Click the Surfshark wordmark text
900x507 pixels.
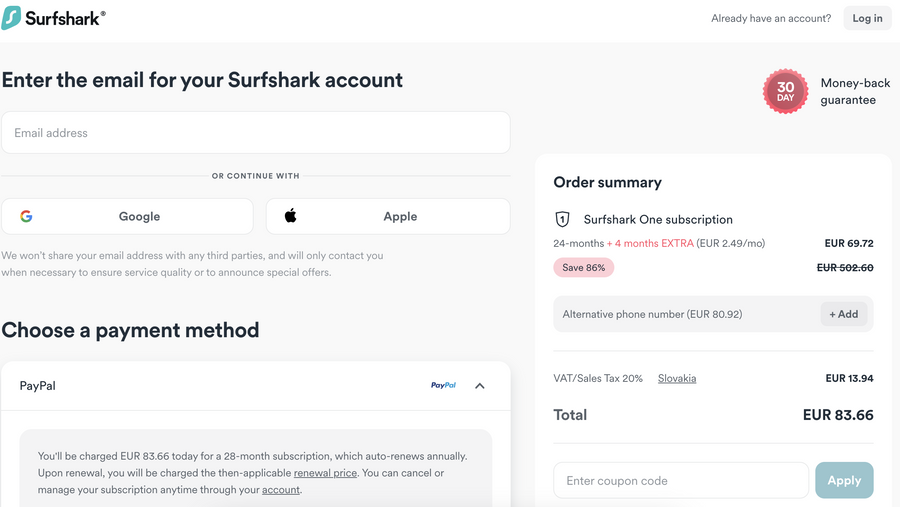click(x=65, y=18)
